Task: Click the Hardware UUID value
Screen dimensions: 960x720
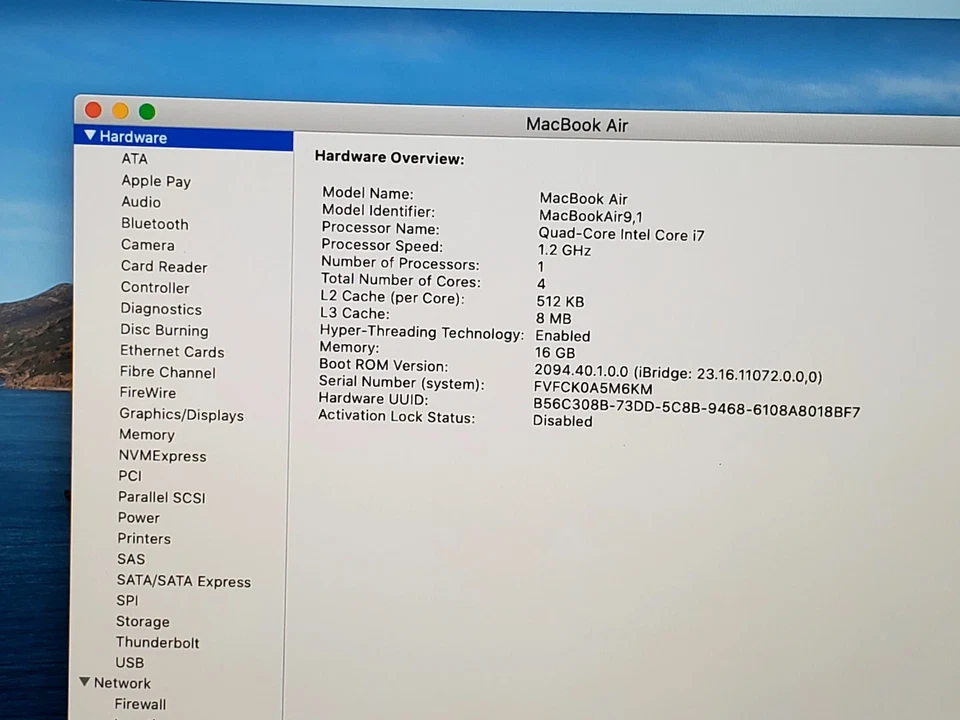Action: tap(697, 408)
